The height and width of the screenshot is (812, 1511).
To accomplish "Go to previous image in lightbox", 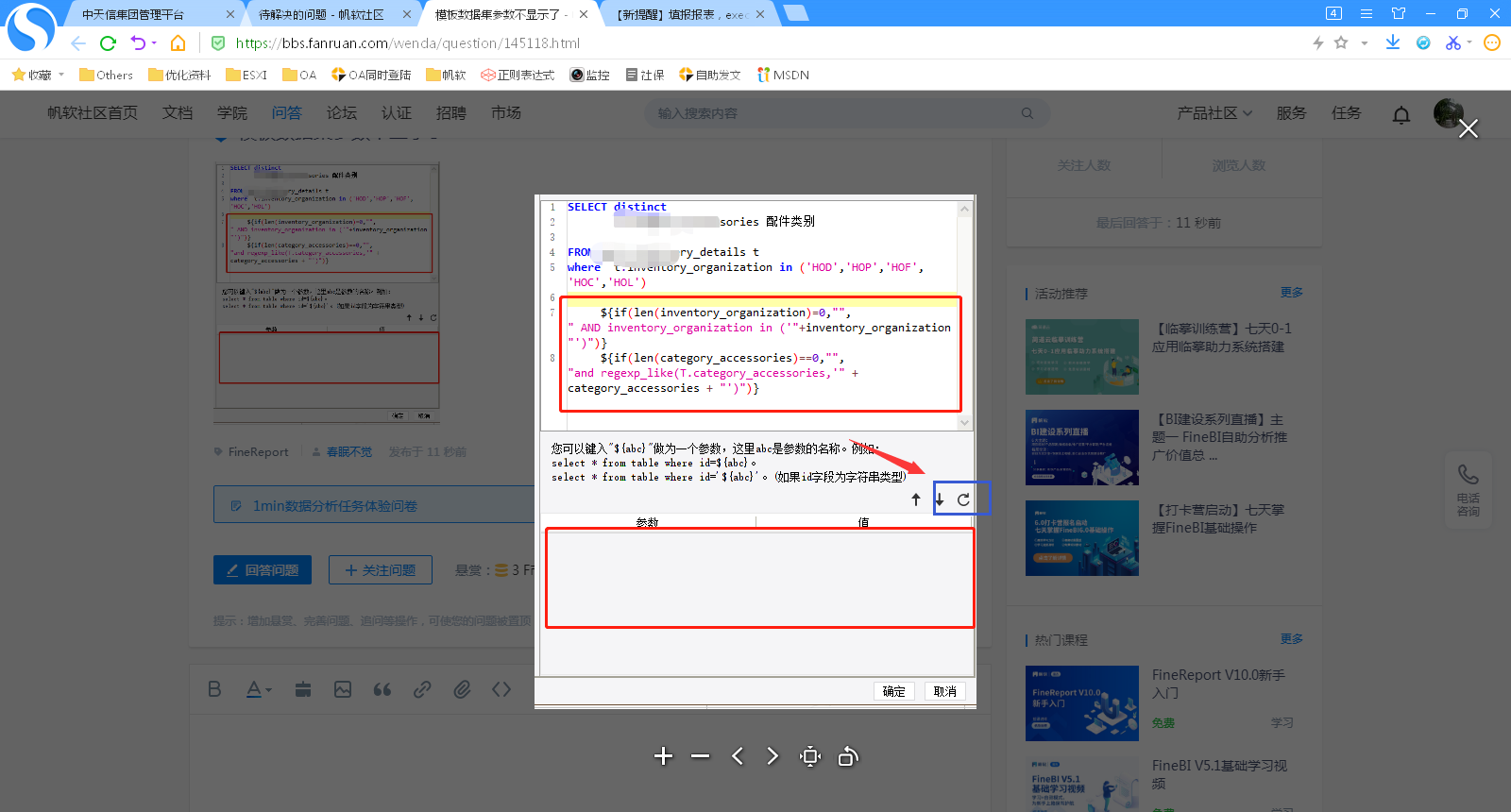I will point(738,756).
